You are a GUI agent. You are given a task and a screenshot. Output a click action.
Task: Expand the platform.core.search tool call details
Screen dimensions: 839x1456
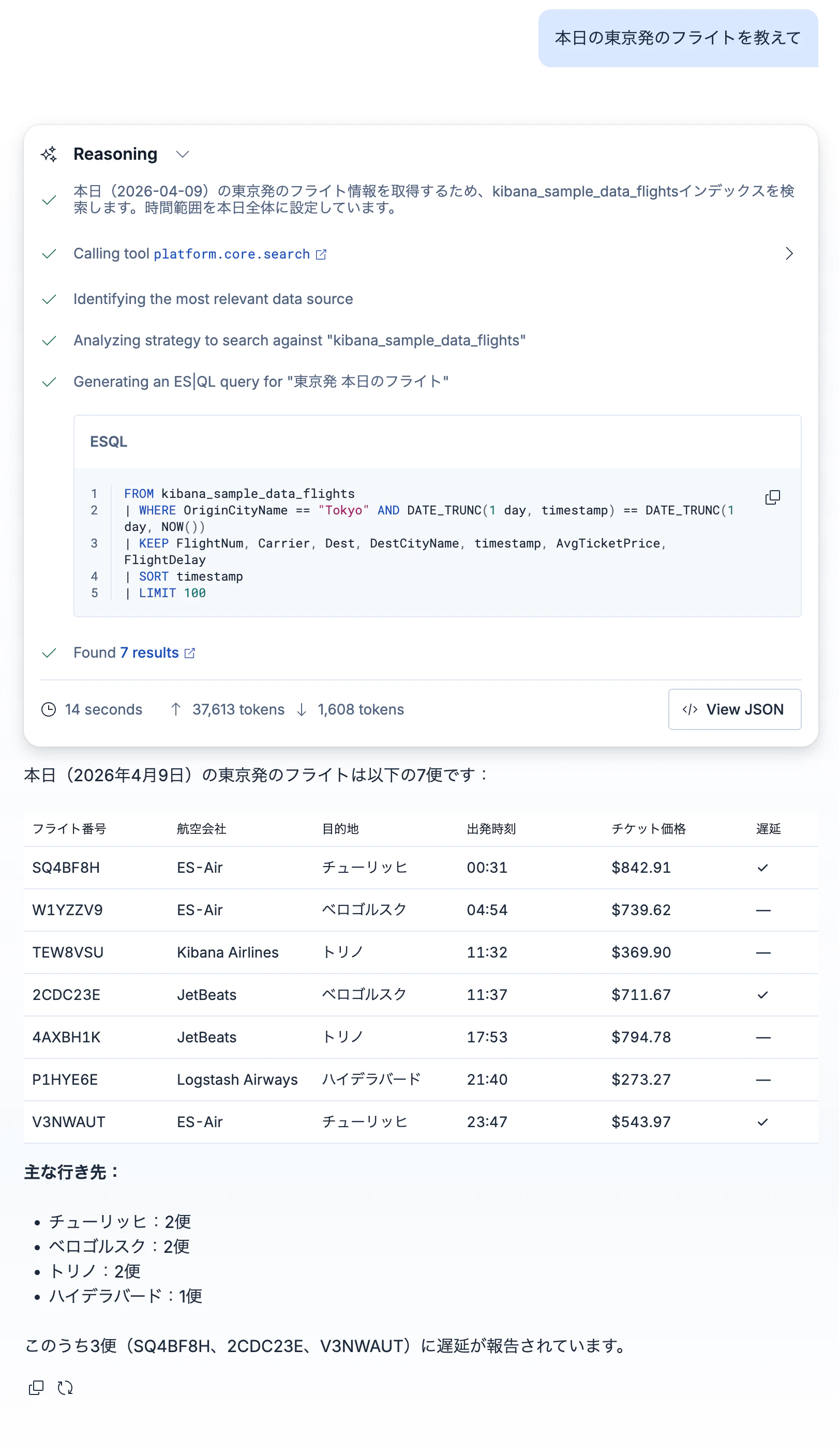pyautogui.click(x=789, y=254)
